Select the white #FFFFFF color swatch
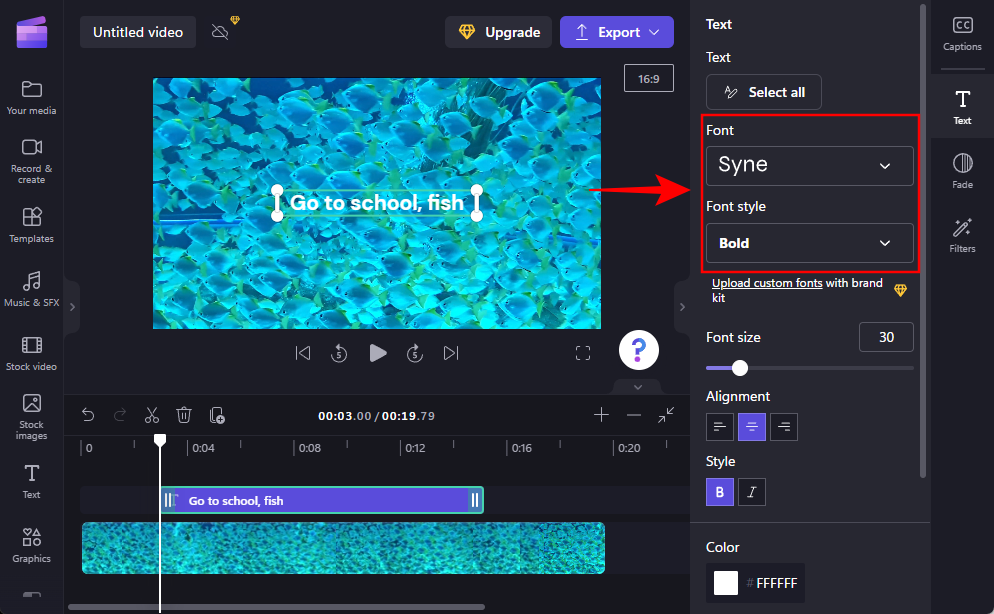Image resolution: width=994 pixels, height=614 pixels. point(727,582)
